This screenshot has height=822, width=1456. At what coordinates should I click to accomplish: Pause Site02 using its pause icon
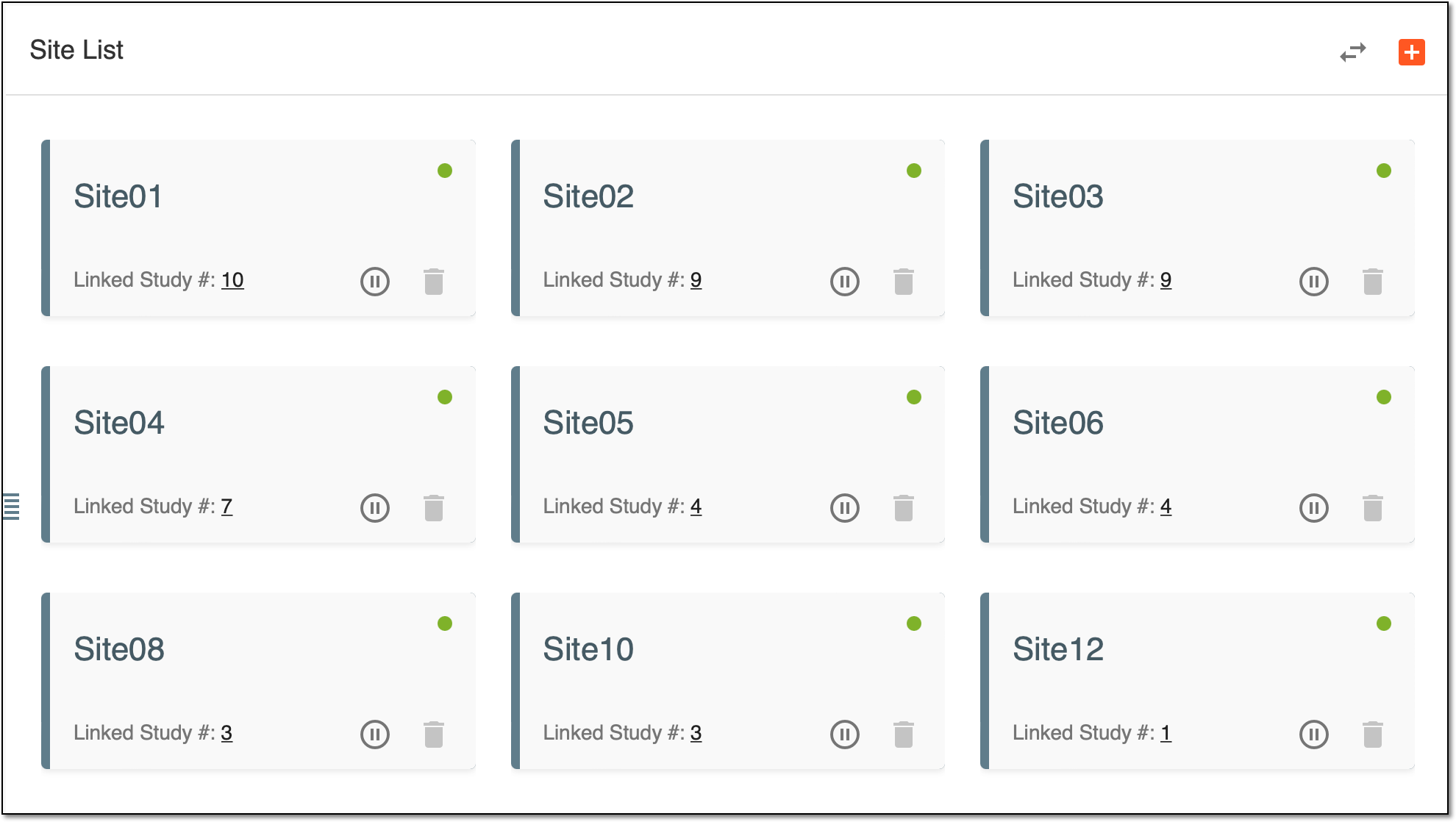(844, 281)
